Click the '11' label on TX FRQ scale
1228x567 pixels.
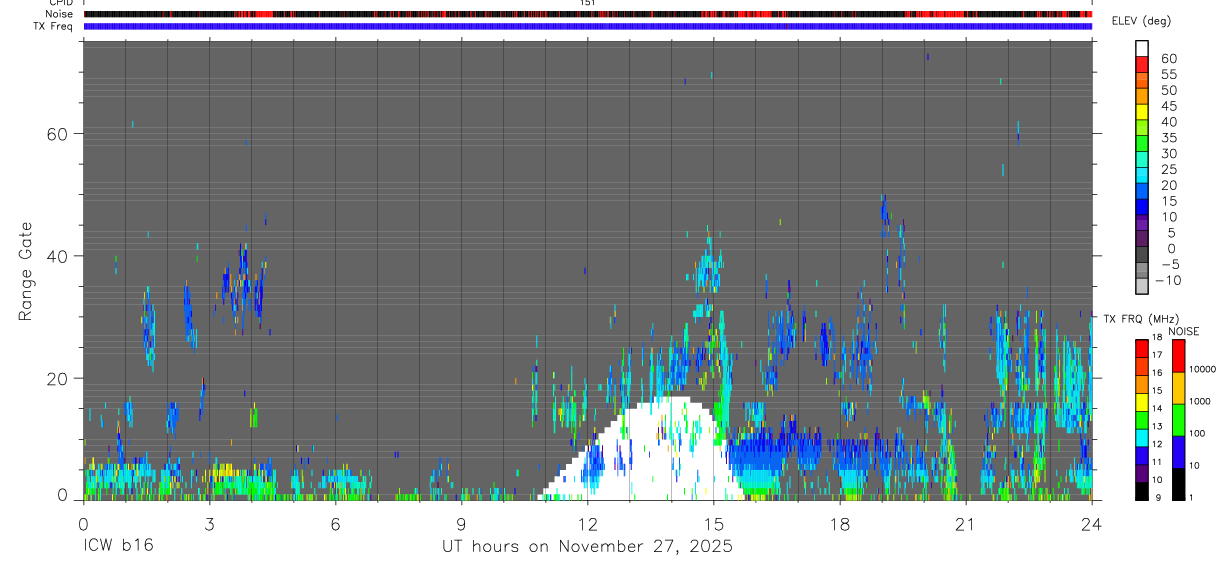(x=1157, y=463)
